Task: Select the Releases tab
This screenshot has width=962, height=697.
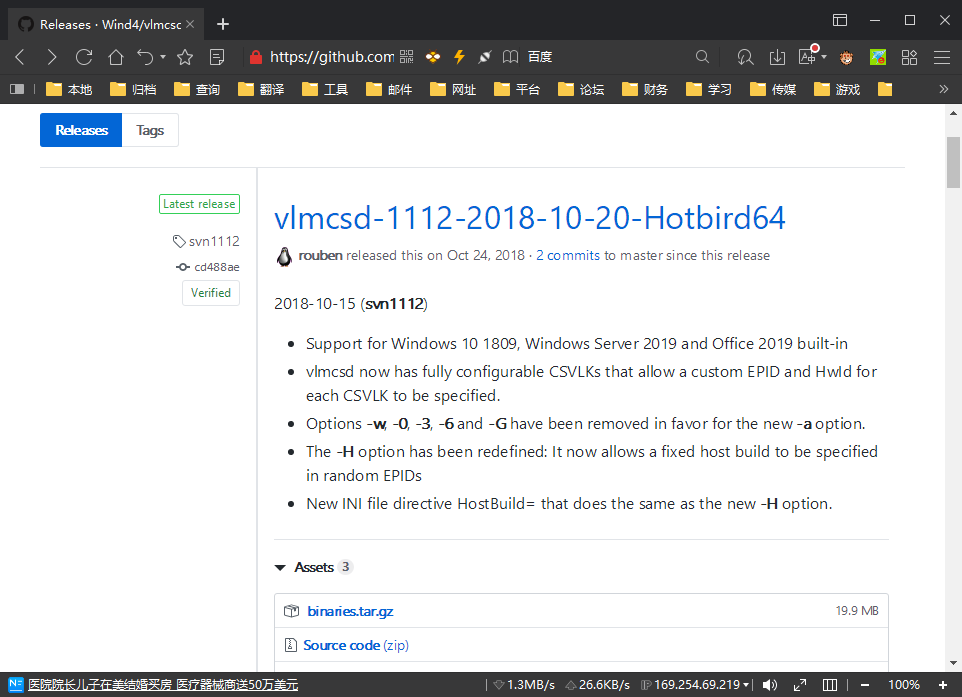Action: pyautogui.click(x=81, y=130)
